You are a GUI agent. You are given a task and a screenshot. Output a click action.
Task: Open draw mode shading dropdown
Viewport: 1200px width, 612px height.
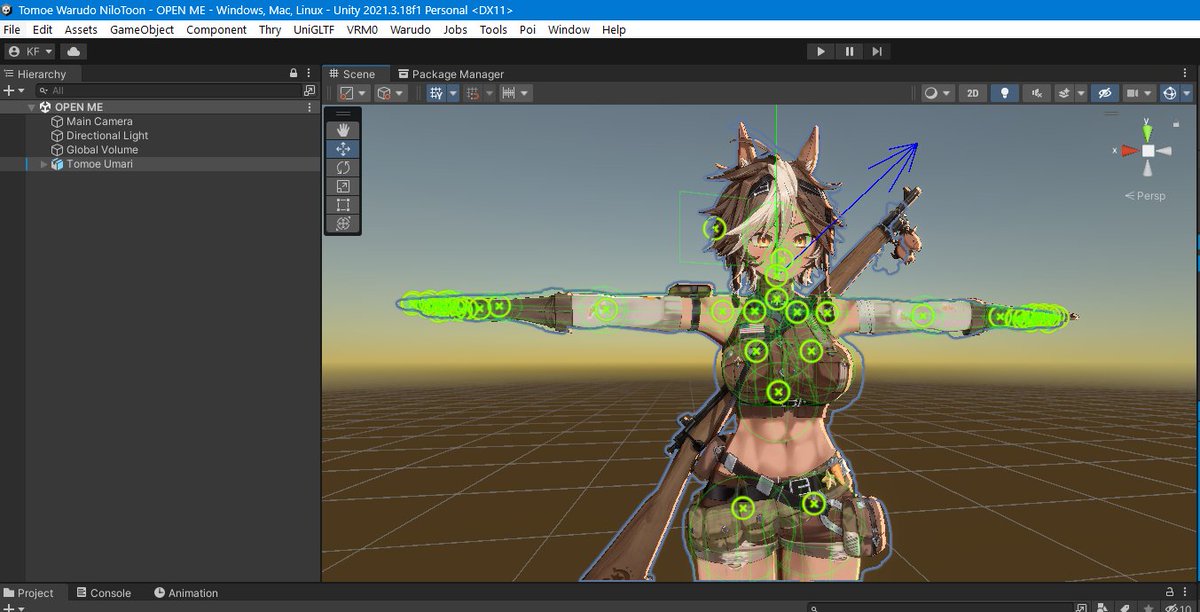937,93
